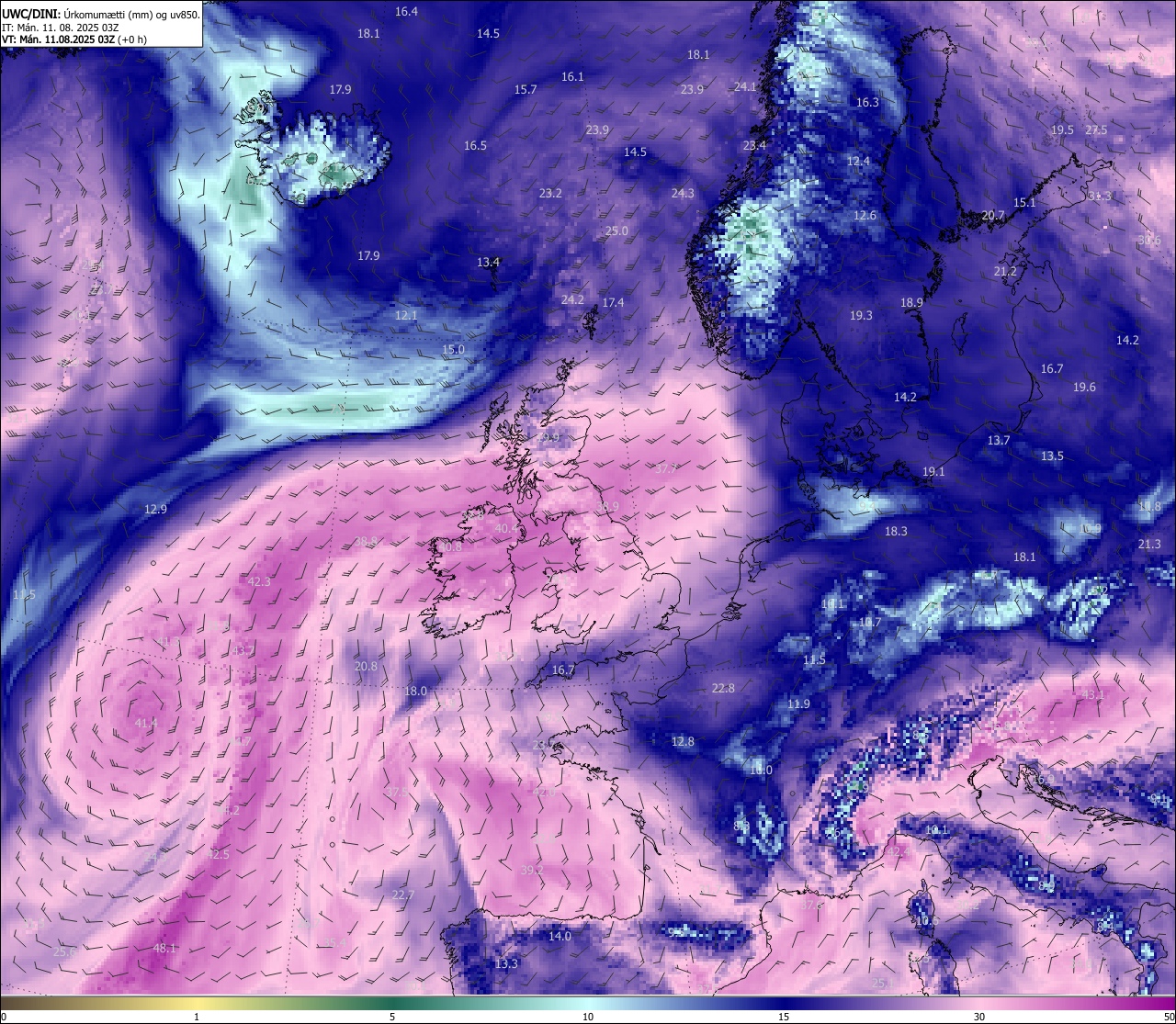This screenshot has width=1176, height=1024.
Task: Click the 13.3 value over Spain
Action: [x=506, y=963]
